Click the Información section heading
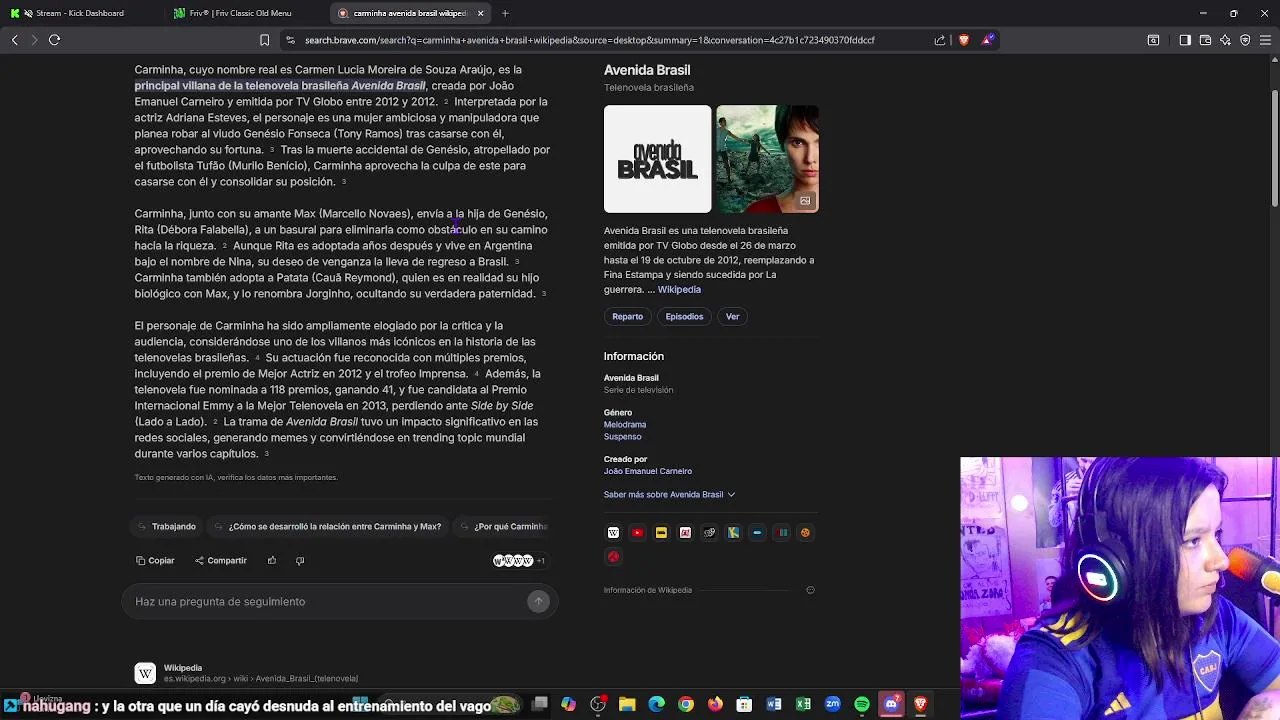Screen dimensions: 1280x720 click(634, 357)
